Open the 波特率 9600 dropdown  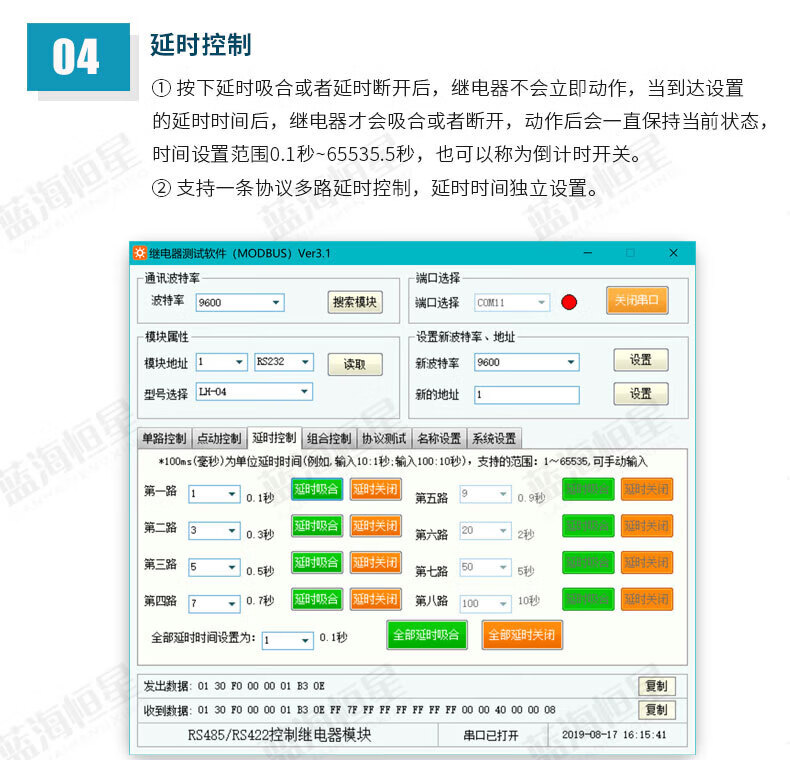(x=240, y=302)
